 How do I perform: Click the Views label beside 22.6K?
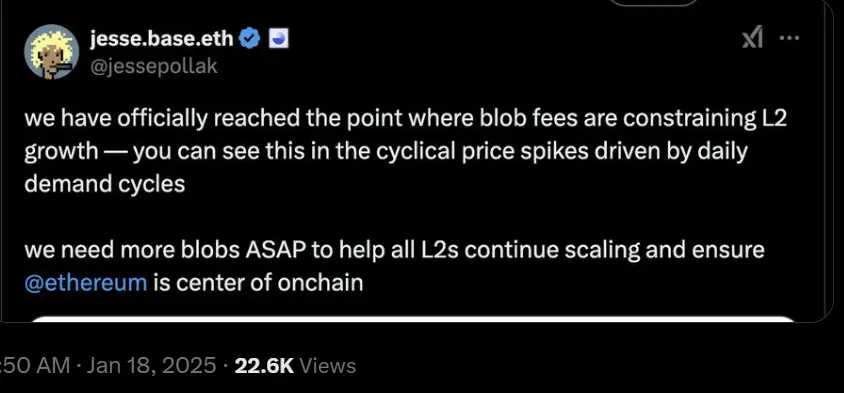click(327, 366)
